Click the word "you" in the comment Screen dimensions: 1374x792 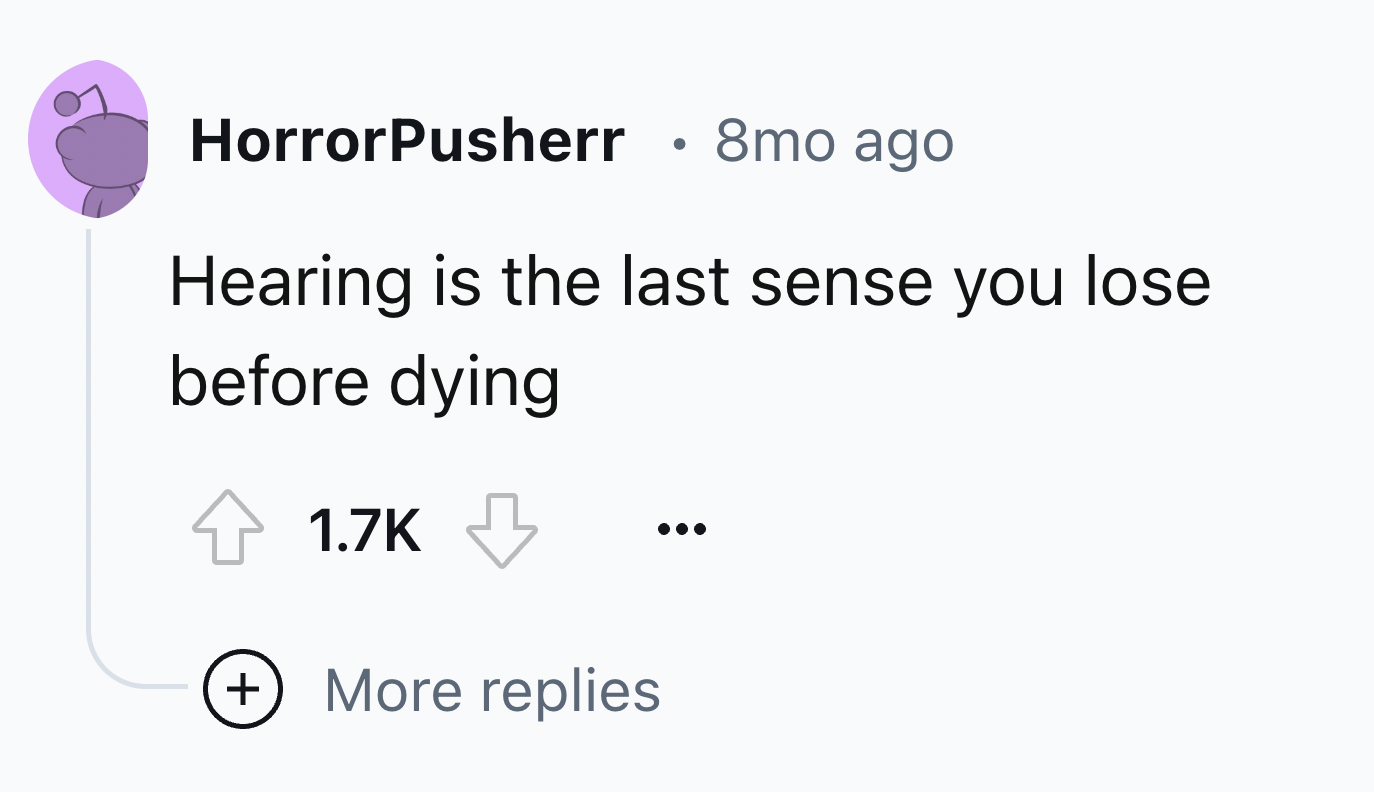1002,284
